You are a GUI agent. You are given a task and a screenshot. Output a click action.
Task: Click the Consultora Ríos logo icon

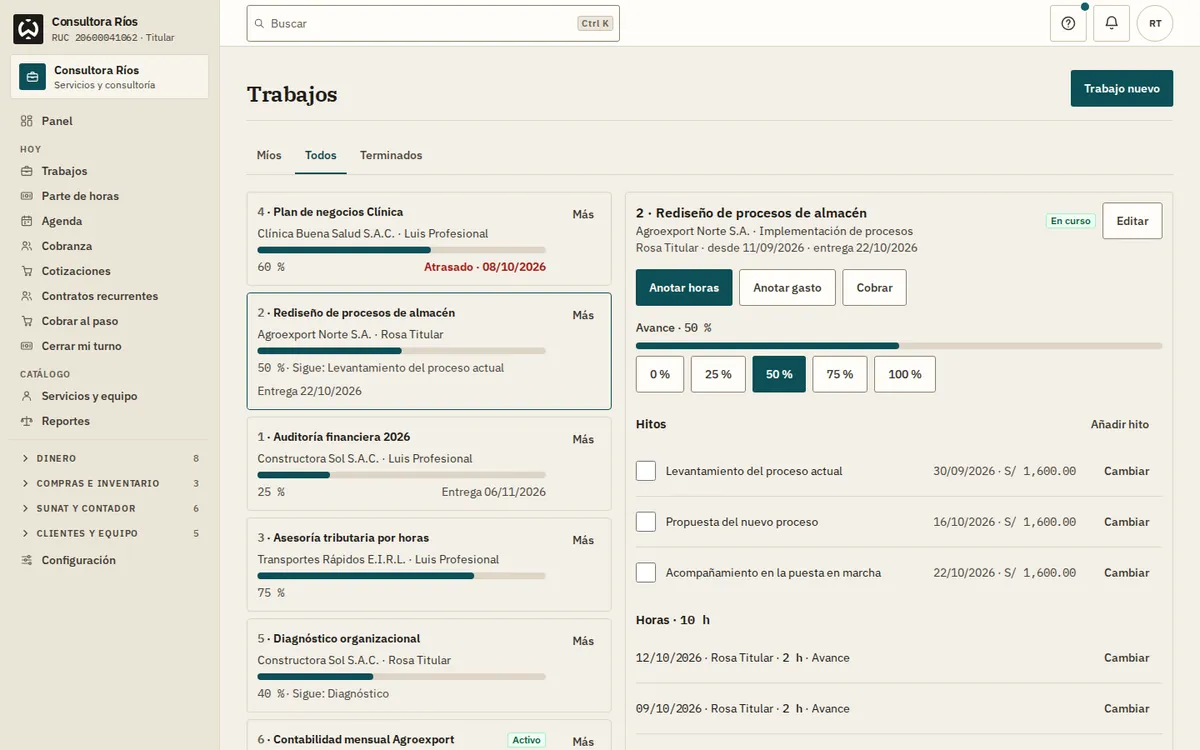[x=28, y=29]
